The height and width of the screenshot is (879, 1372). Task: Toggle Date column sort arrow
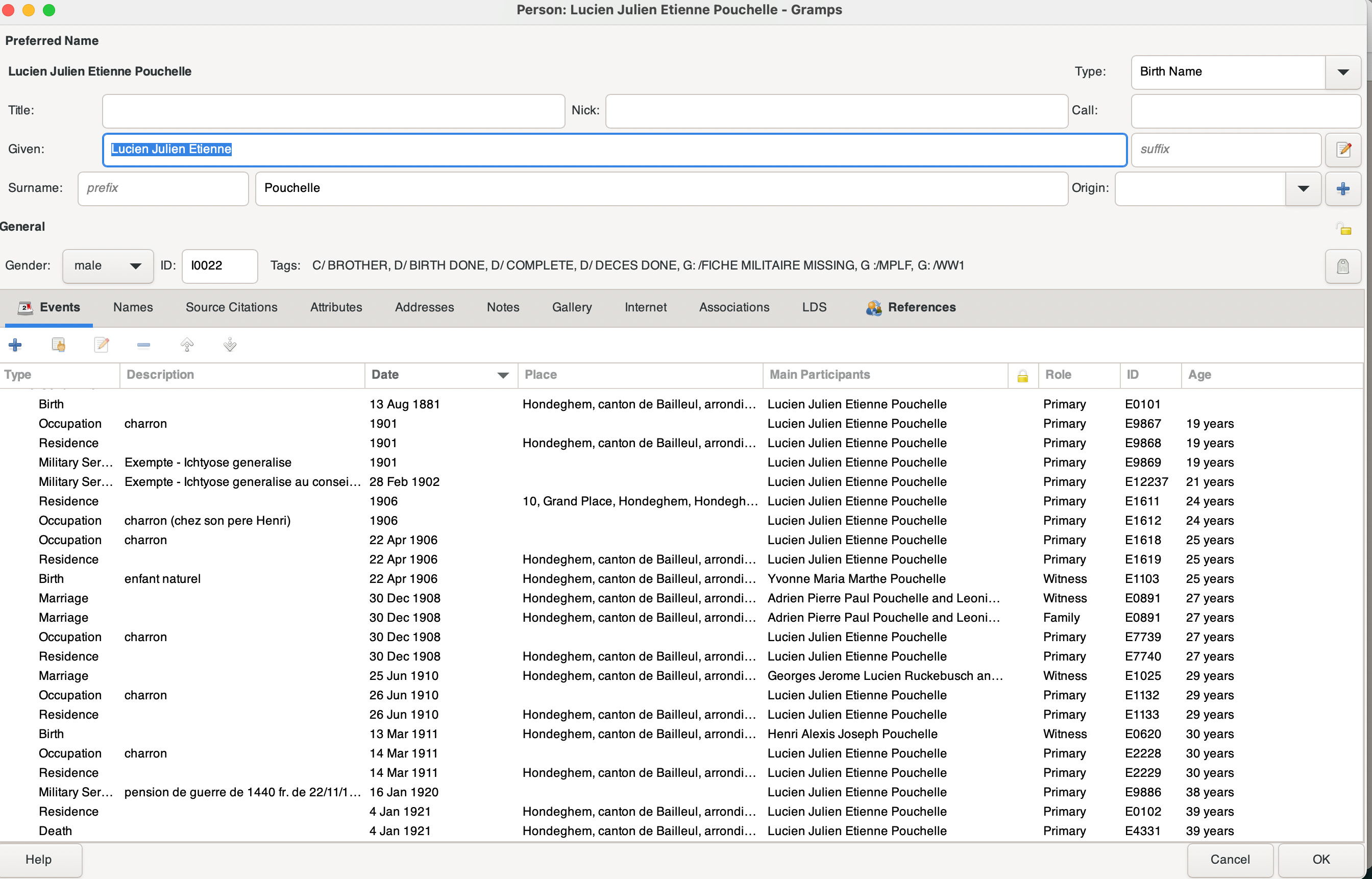503,375
